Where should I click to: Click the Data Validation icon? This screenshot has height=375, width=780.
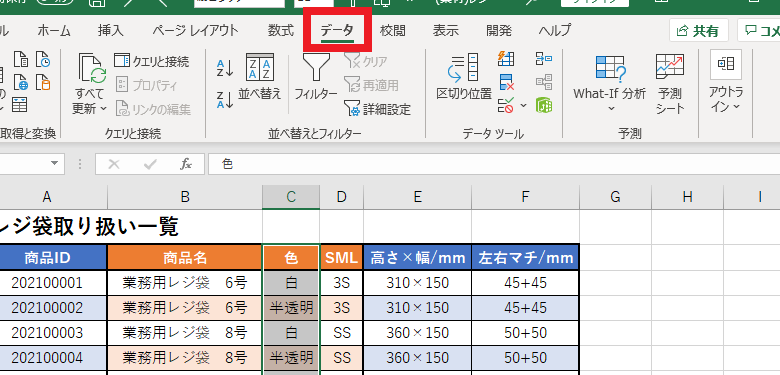tap(506, 105)
